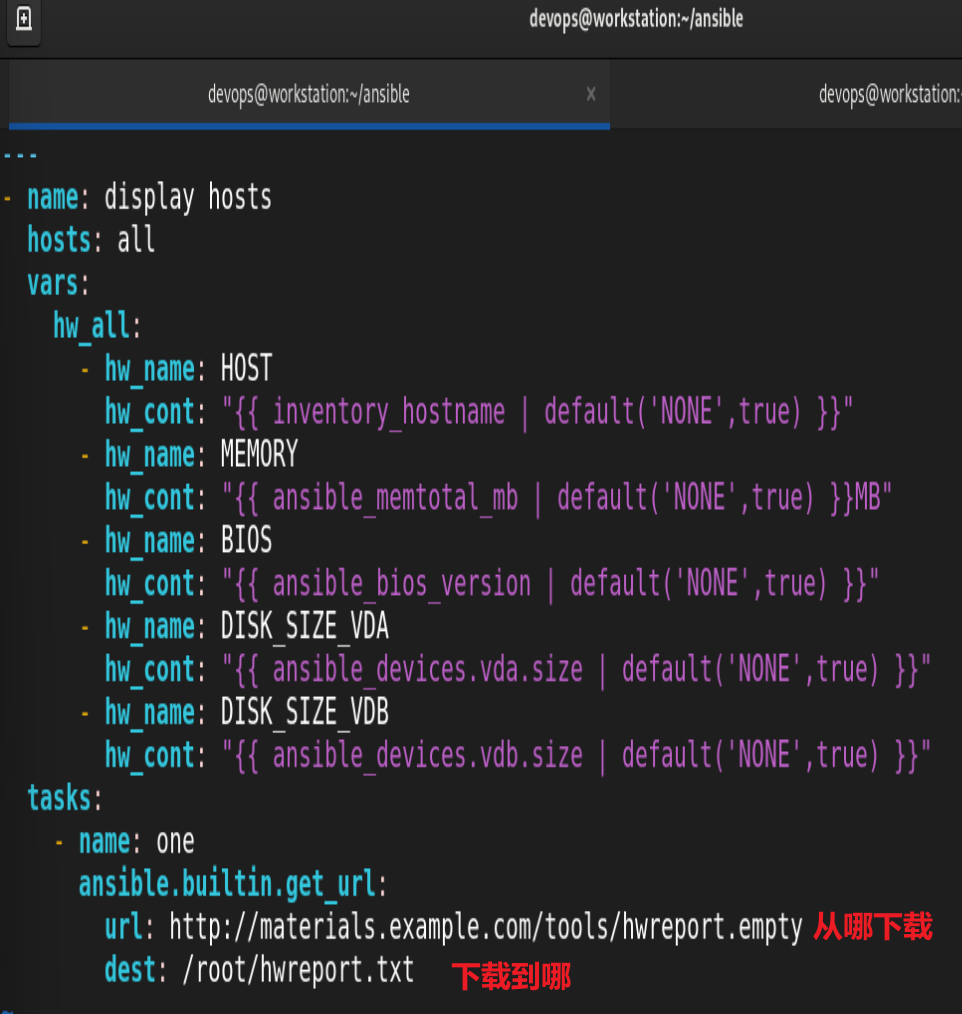Click the value DISK_SIZE_VDB
Image resolution: width=962 pixels, height=1014 pixels.
[305, 713]
